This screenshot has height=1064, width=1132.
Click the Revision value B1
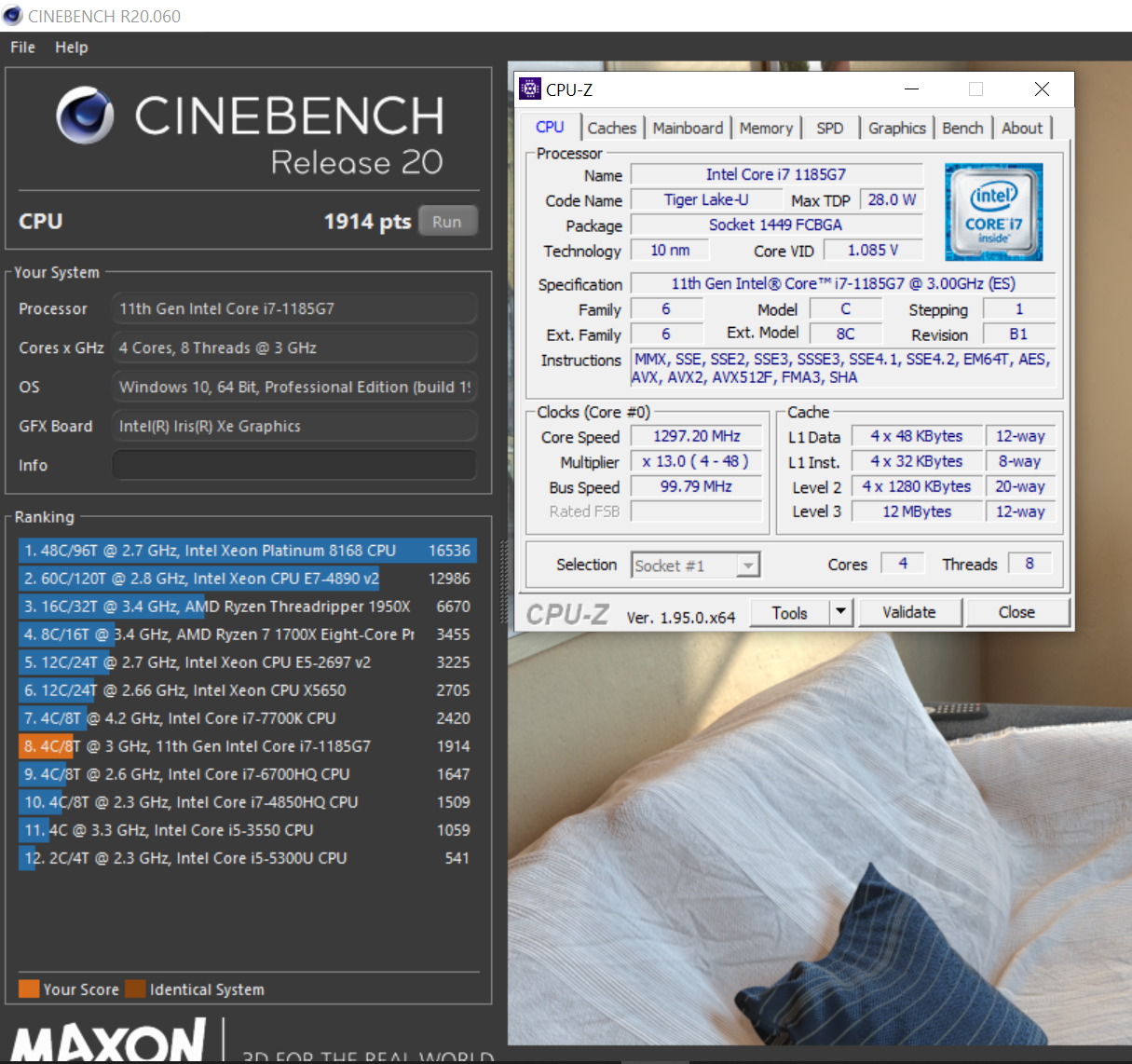click(1018, 334)
